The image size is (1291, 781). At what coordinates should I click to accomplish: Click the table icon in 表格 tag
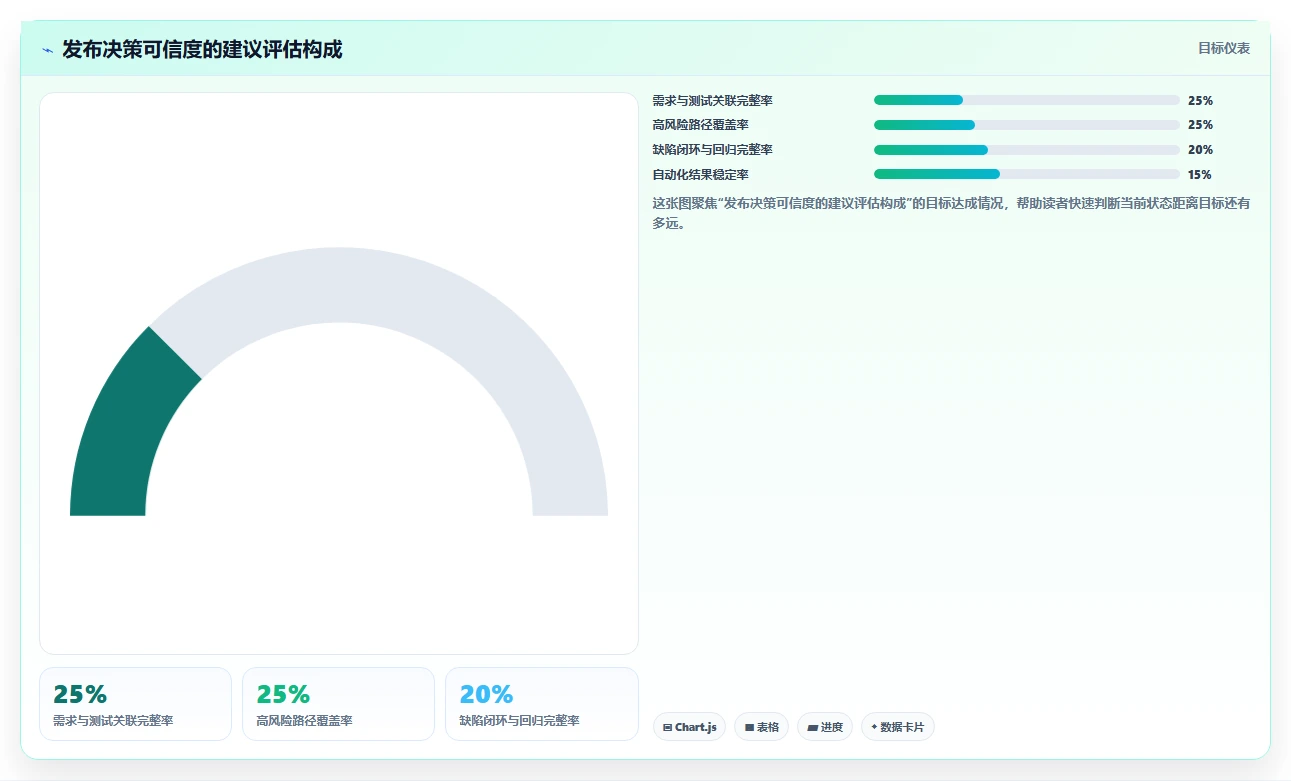(749, 728)
